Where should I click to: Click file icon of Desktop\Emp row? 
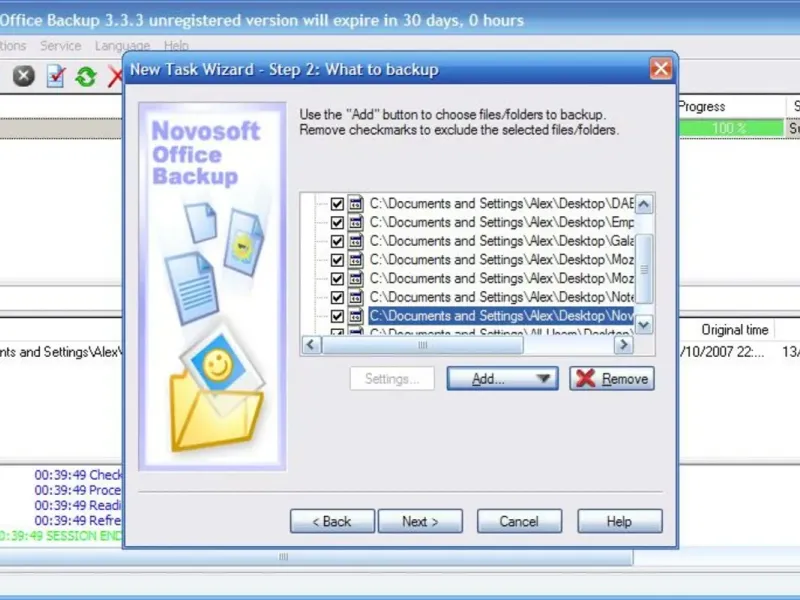(x=356, y=222)
